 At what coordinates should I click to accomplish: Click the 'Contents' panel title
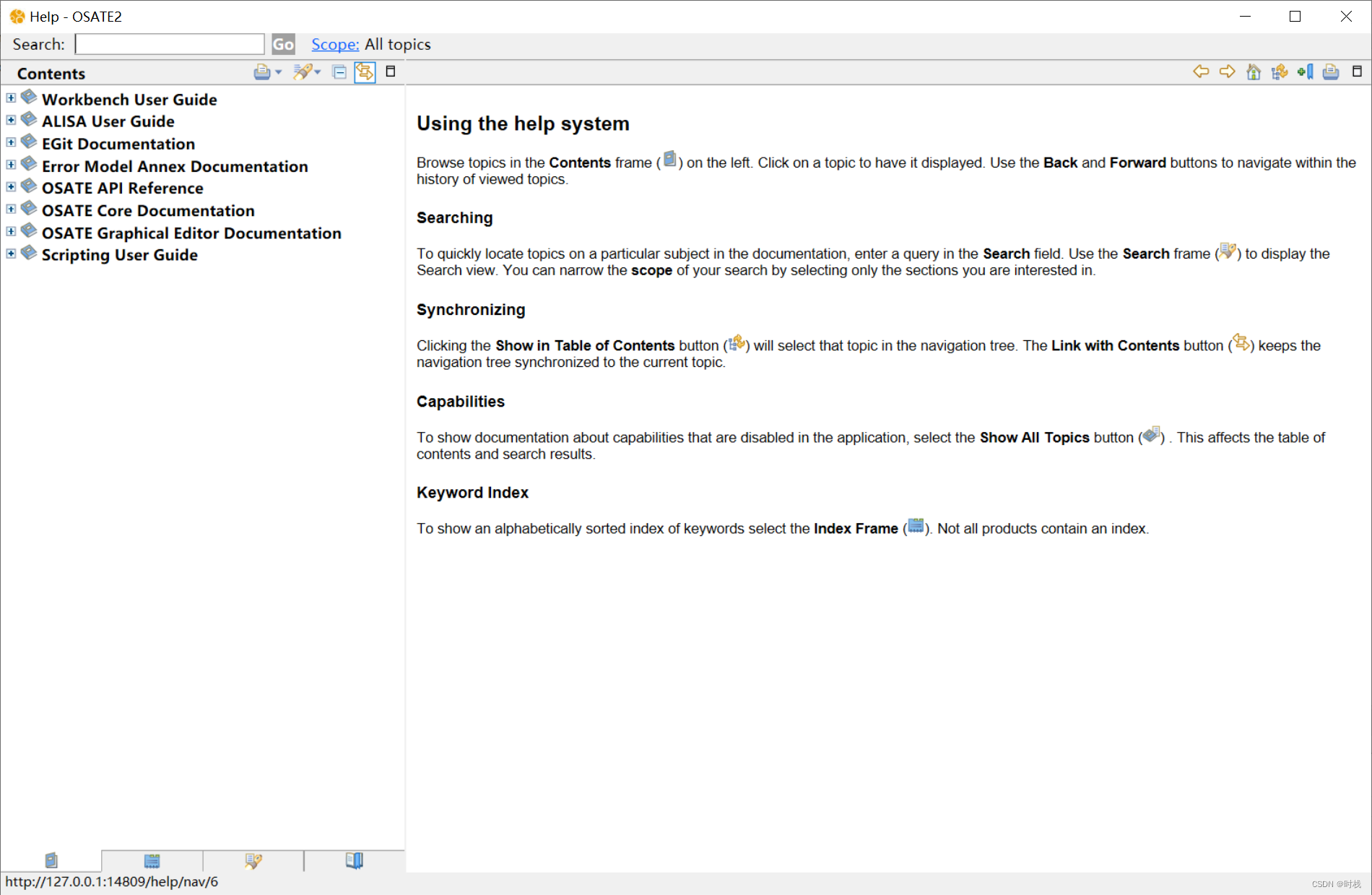[x=51, y=74]
